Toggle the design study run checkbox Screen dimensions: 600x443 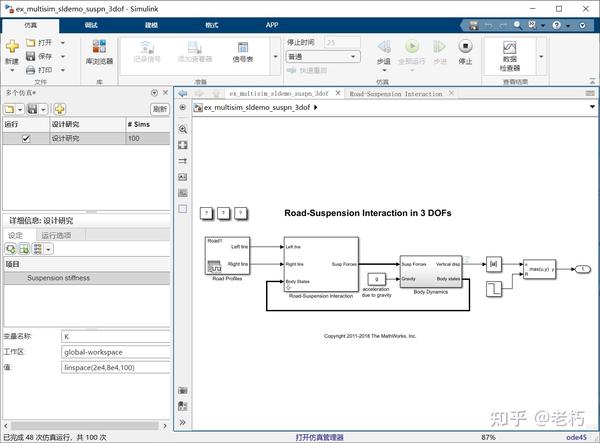26,138
